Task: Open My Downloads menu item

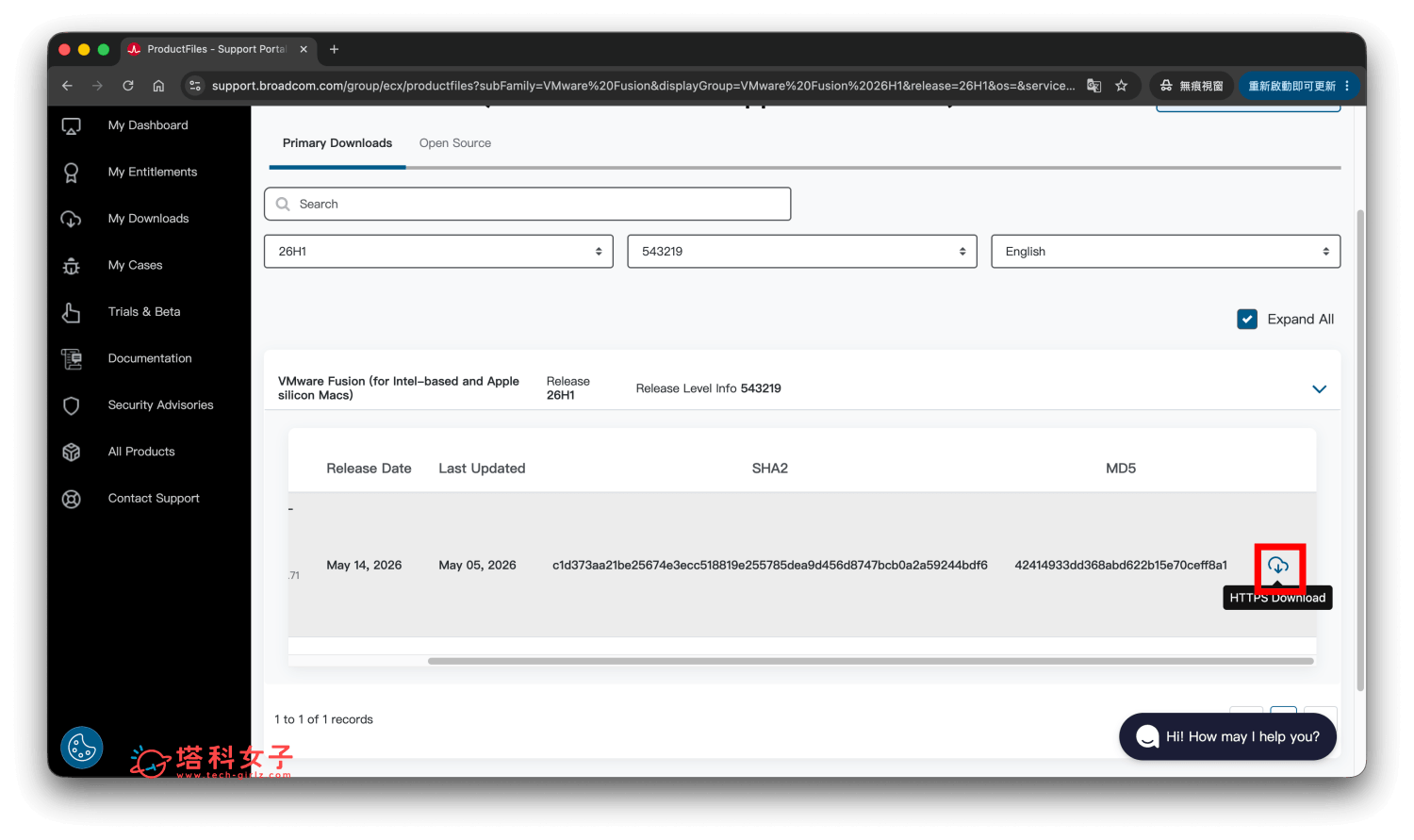Action: tap(148, 219)
